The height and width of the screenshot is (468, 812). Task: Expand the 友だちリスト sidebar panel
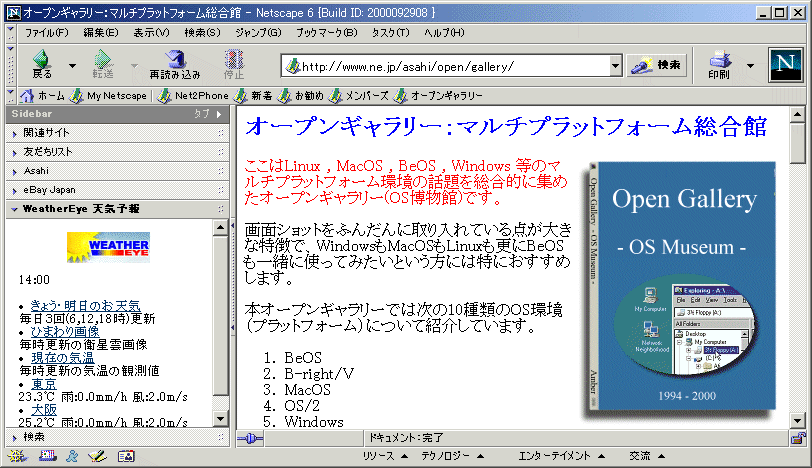click(x=118, y=152)
